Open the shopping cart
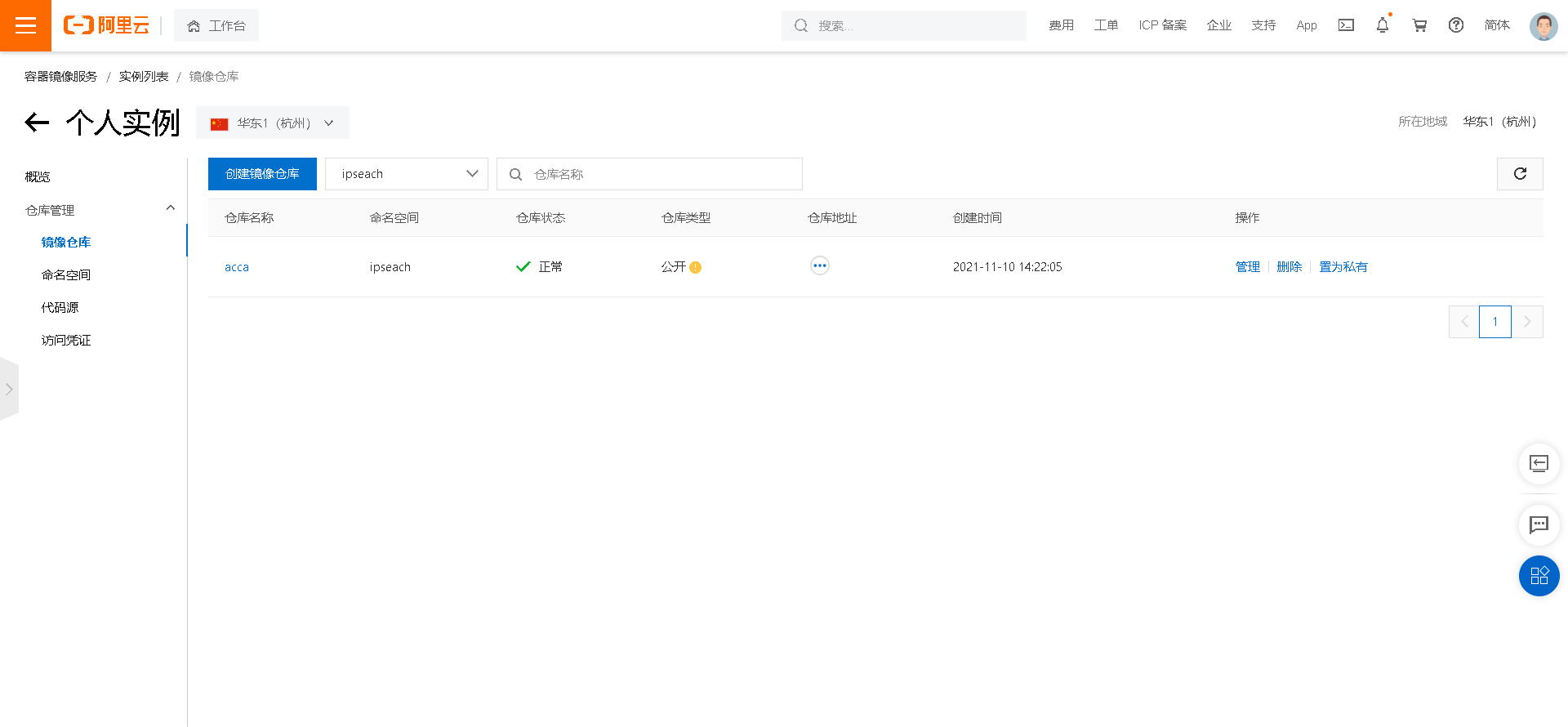Viewport: 1568px width, 727px height. 1419,25
